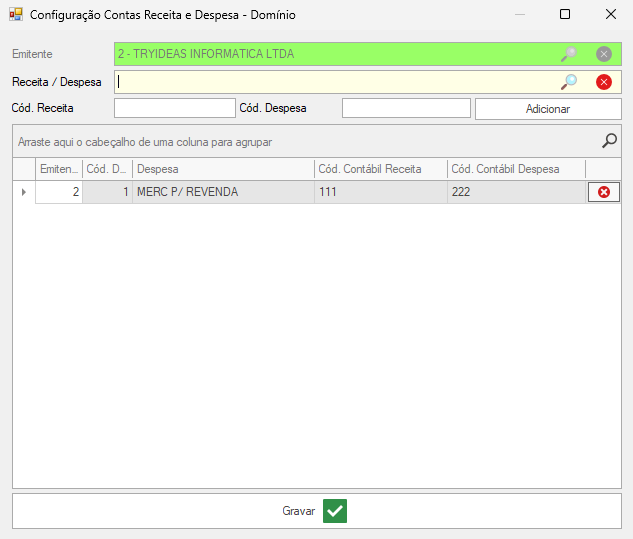The height and width of the screenshot is (539, 633).
Task: Focus the Cód. Receita input field
Action: [x=174, y=108]
